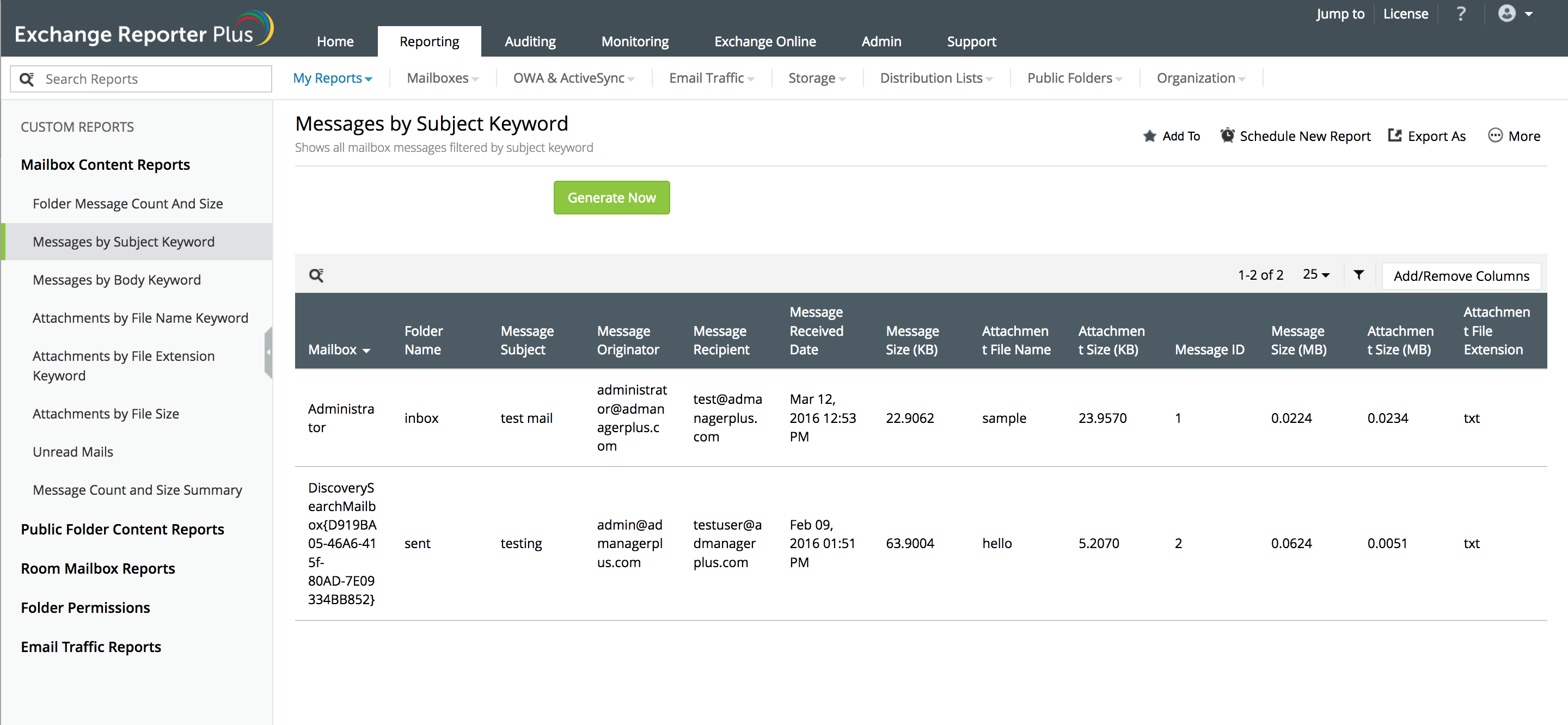Viewport: 1568px width, 725px height.
Task: Expand the Email Traffic menu
Action: (711, 78)
